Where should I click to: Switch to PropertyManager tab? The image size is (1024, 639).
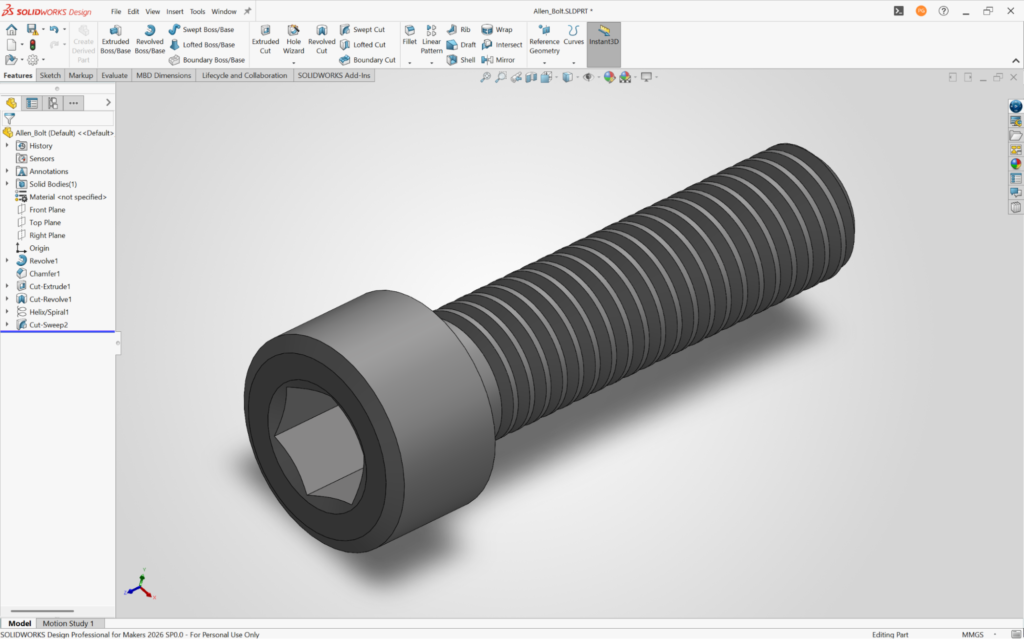pos(32,103)
